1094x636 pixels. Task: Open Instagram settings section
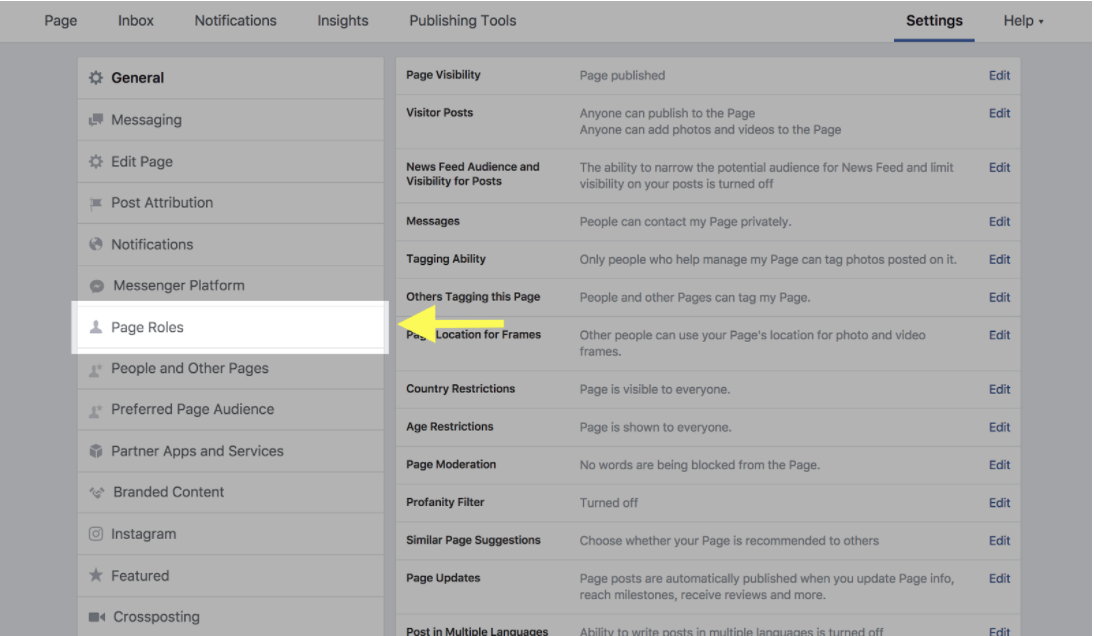(231, 534)
